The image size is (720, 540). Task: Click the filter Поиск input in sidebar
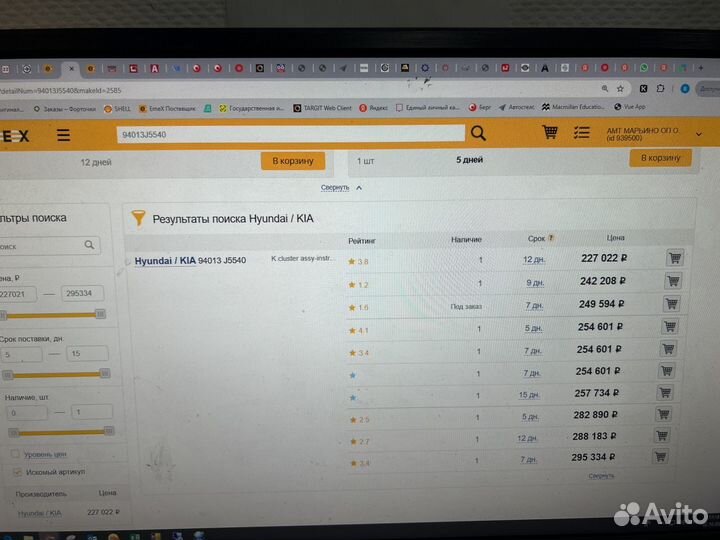49,246
